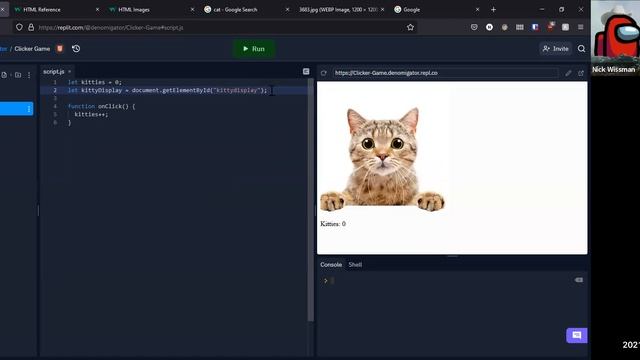The image size is (640, 360).
Task: Open the purple chat bubble button
Action: coord(577,336)
